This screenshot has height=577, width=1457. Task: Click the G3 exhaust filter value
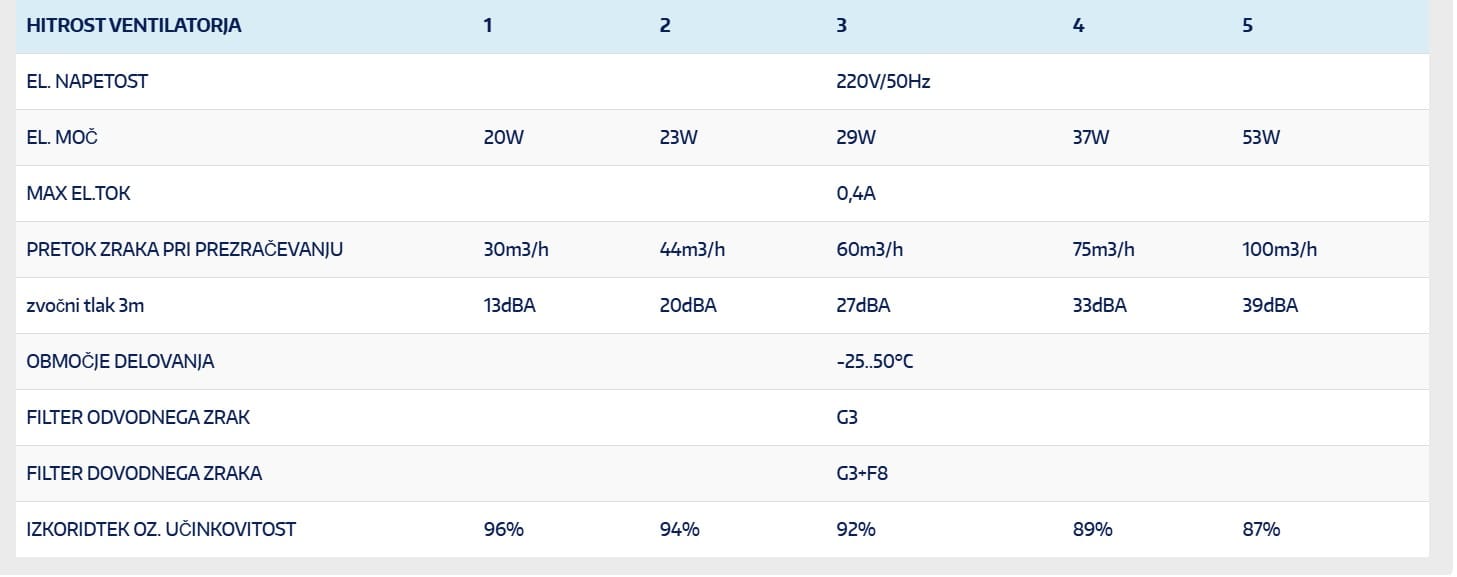847,418
